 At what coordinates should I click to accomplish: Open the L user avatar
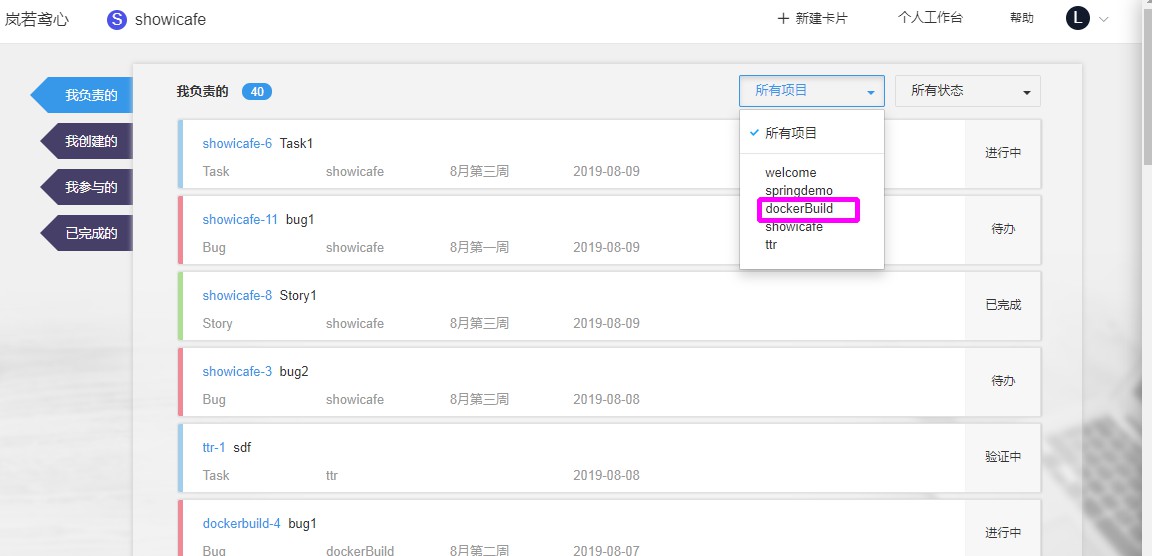click(x=1077, y=18)
